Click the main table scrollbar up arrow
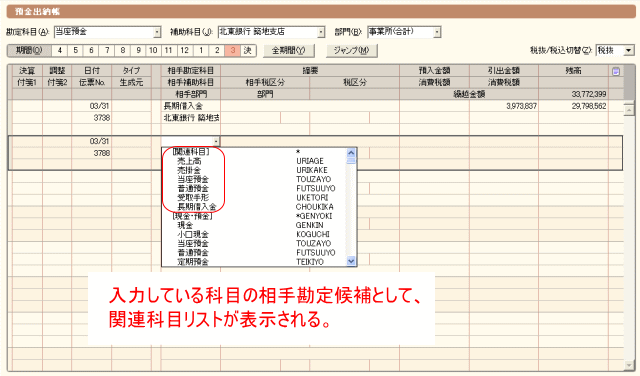Viewport: 640px width, 376px height. coord(629,110)
